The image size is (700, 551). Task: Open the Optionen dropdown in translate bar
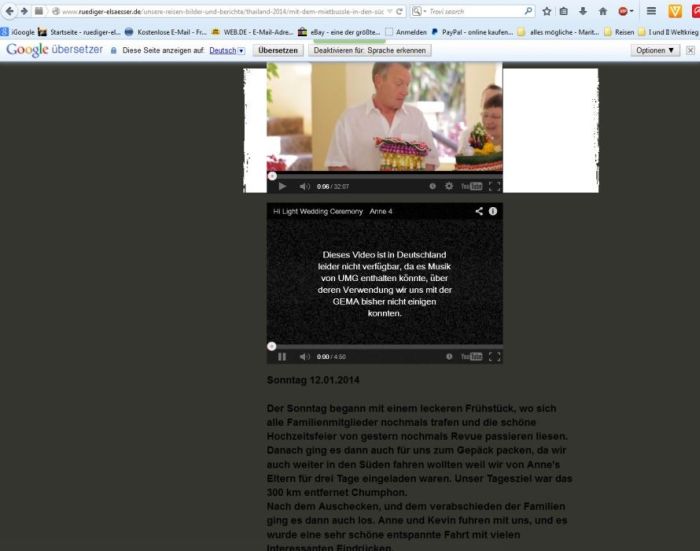[655, 50]
